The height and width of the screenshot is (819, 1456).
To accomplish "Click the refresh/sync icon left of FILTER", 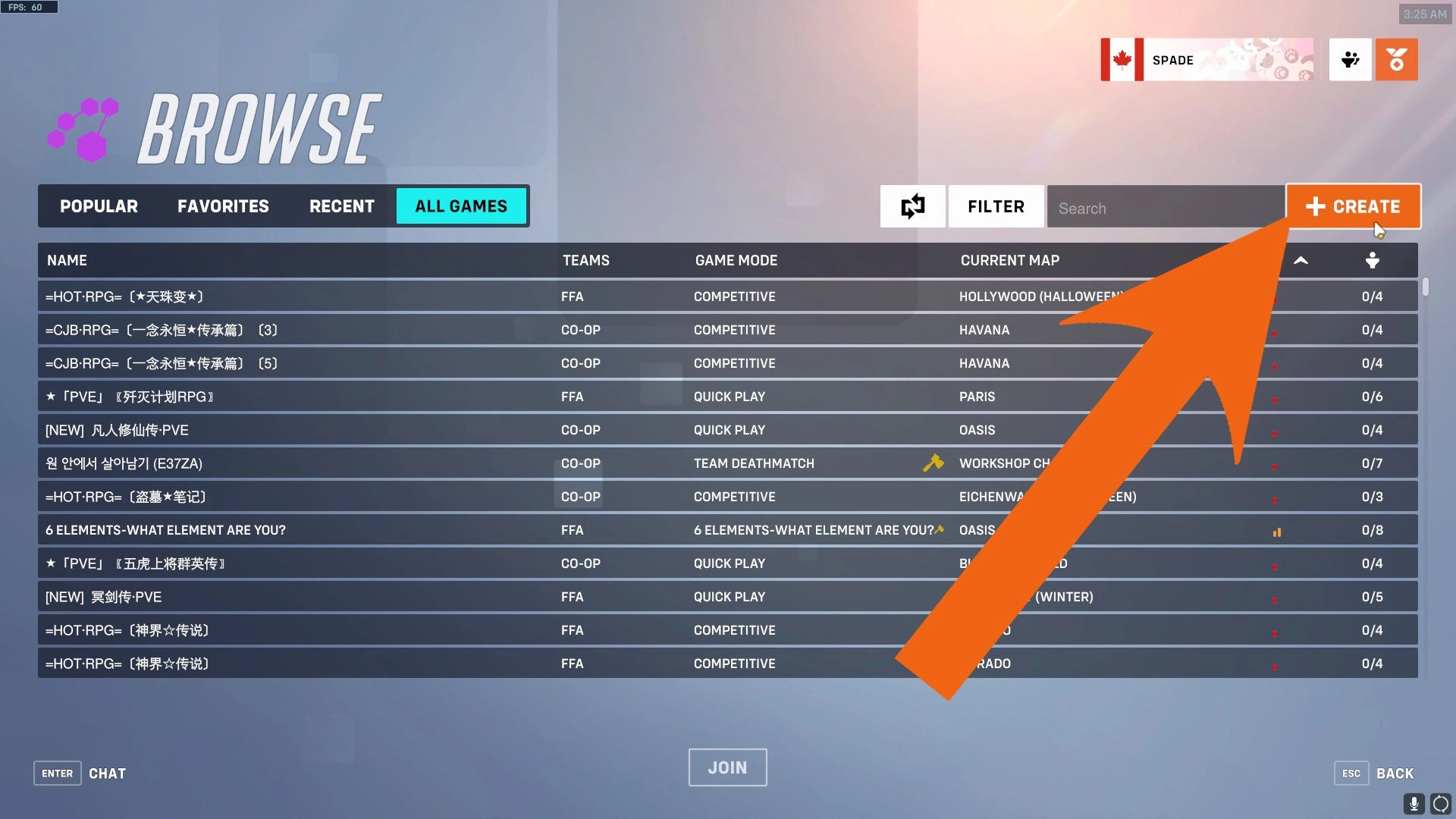I will pyautogui.click(x=913, y=207).
